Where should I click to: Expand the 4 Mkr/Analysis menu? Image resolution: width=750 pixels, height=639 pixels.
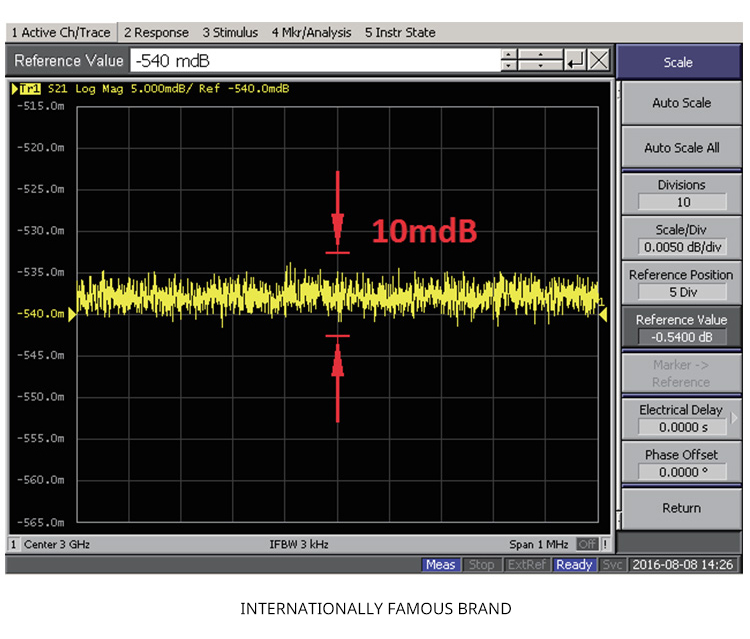311,33
